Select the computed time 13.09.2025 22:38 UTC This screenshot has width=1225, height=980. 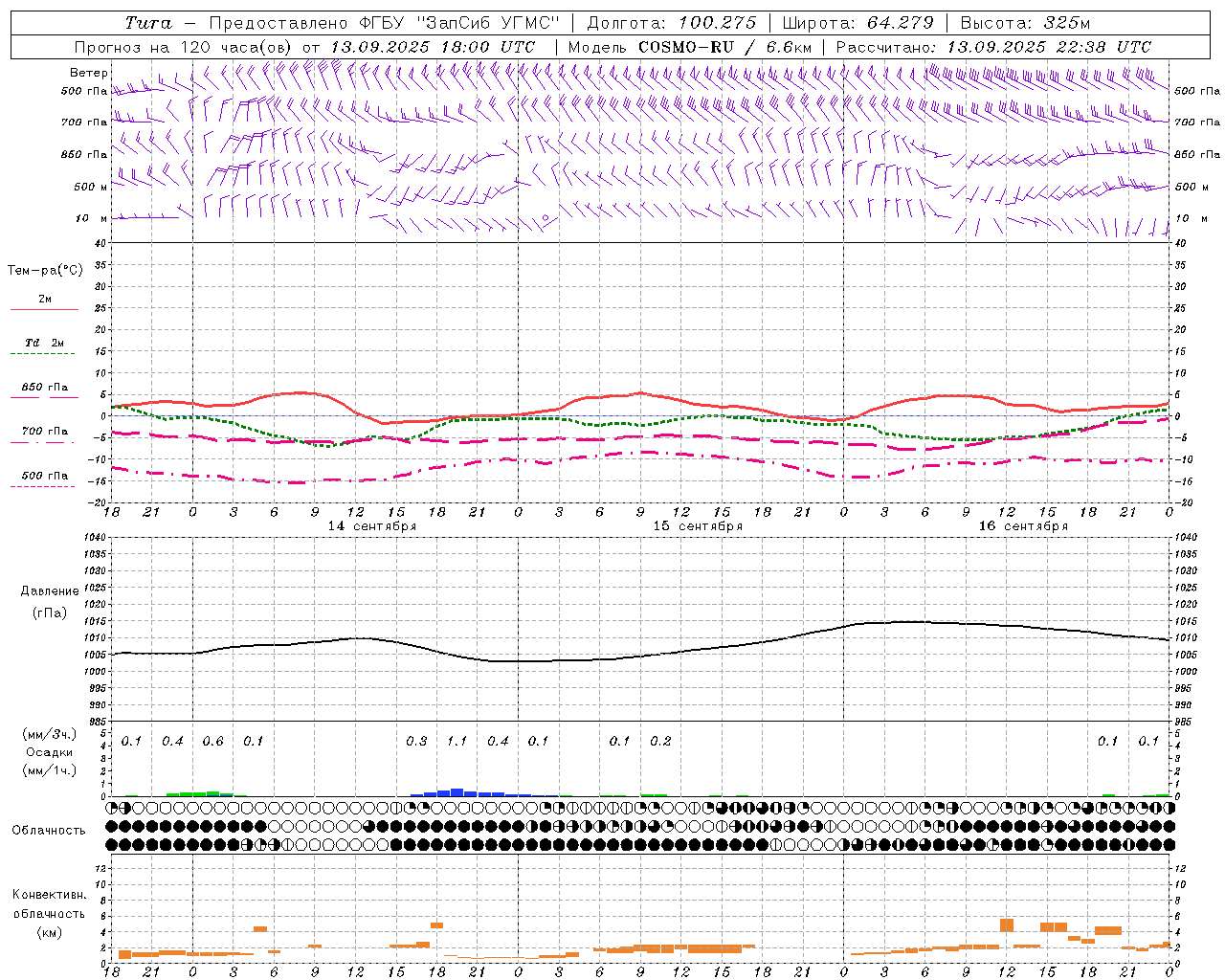(1049, 47)
